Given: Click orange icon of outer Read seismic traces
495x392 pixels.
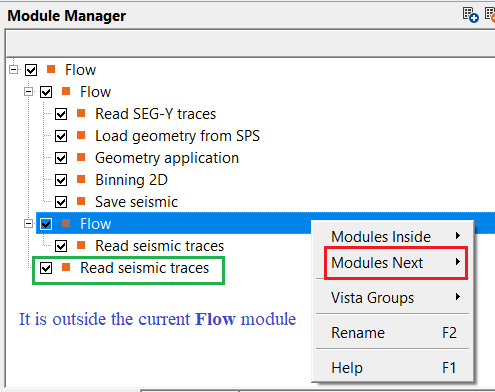Looking at the screenshot, I should [66, 267].
